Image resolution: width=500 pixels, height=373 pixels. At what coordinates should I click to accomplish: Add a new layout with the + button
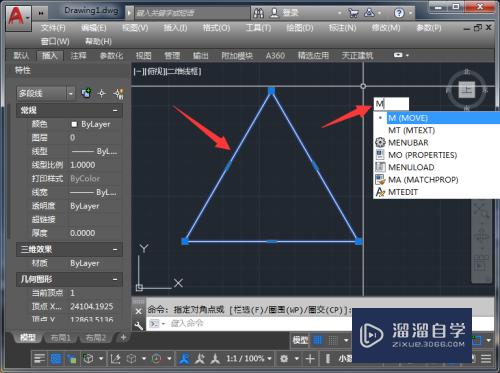(x=123, y=338)
